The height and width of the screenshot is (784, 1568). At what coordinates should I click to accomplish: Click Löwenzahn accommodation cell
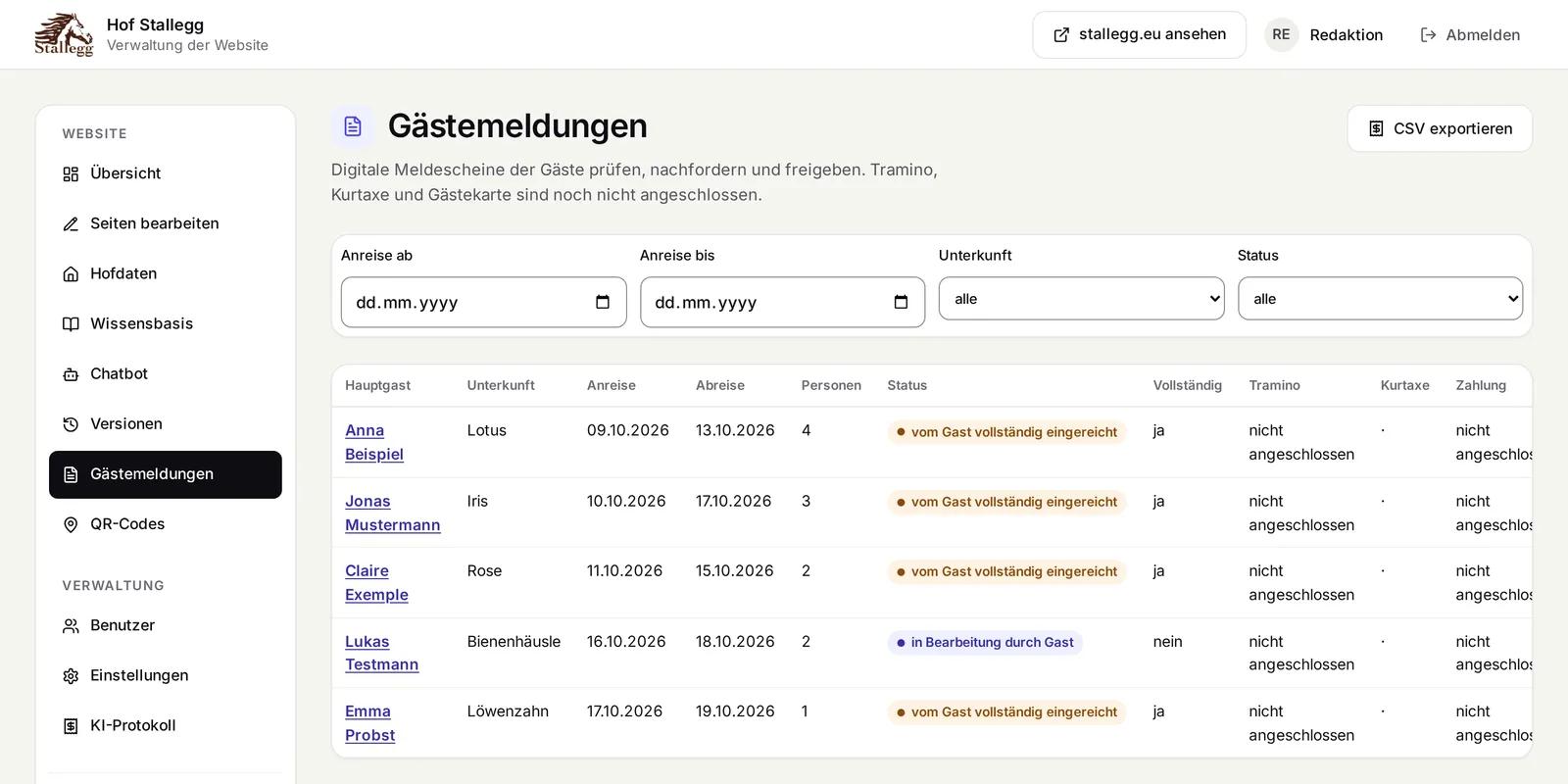(508, 711)
